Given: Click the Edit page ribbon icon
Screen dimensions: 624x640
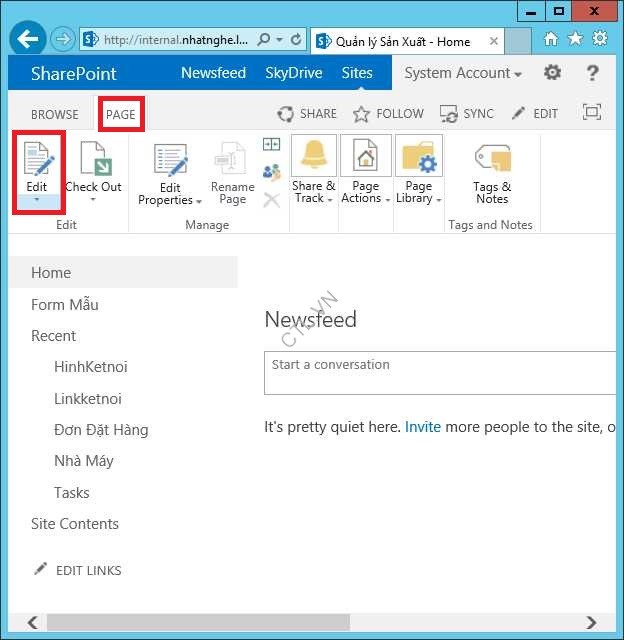Looking at the screenshot, I should point(37,160).
